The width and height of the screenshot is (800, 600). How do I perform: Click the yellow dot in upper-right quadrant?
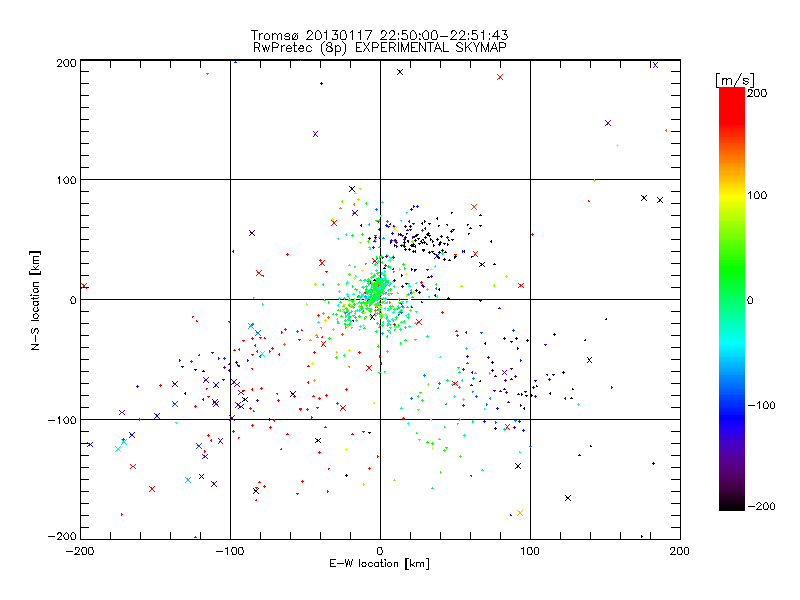(617, 145)
